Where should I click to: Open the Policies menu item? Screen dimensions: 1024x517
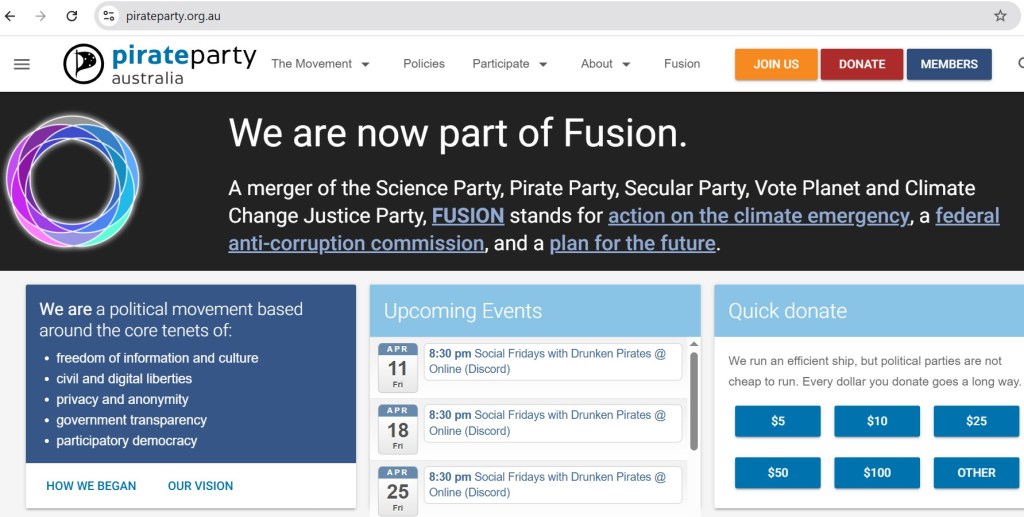click(x=424, y=64)
